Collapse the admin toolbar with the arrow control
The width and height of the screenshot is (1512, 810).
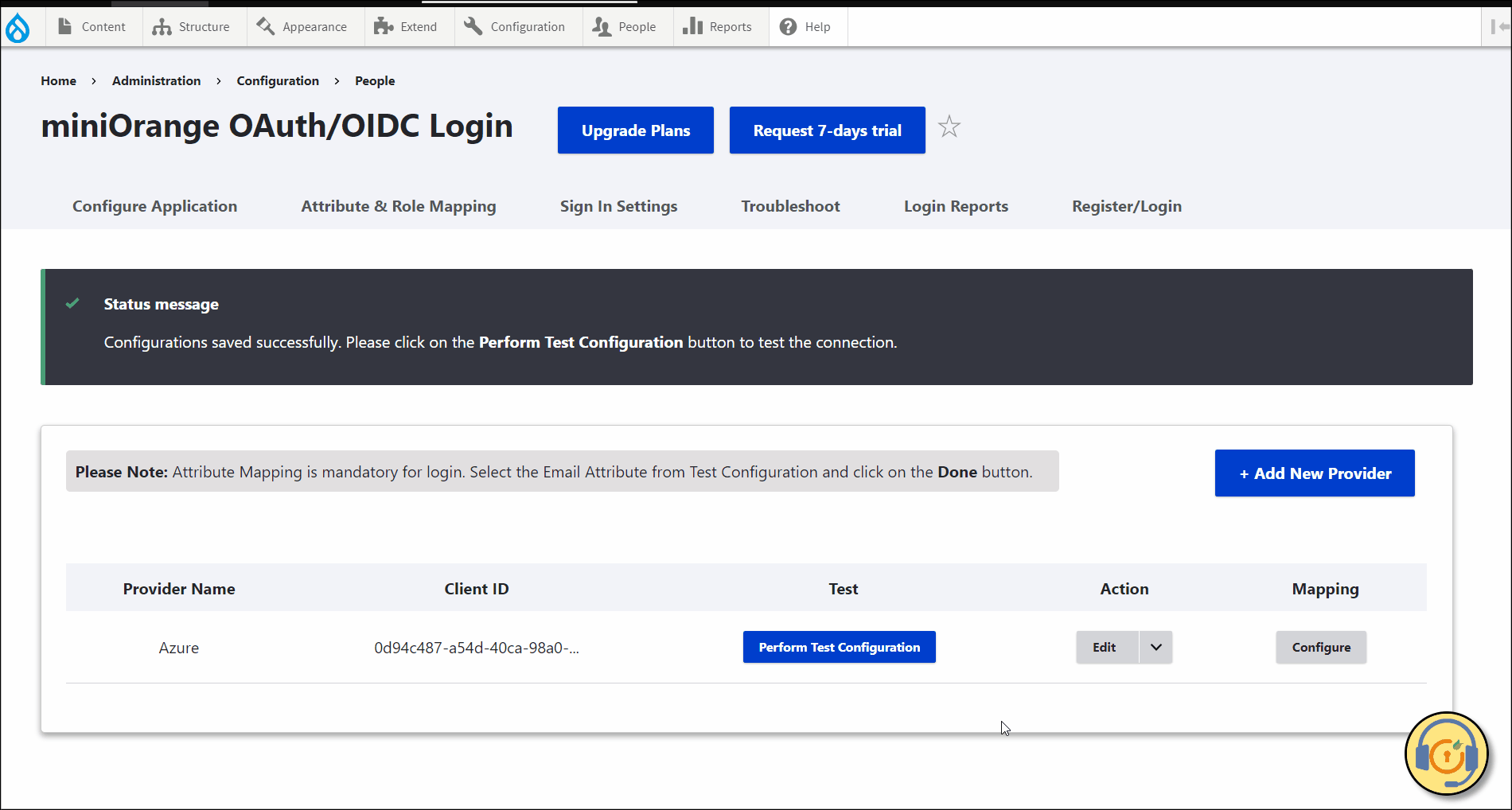(x=1496, y=26)
